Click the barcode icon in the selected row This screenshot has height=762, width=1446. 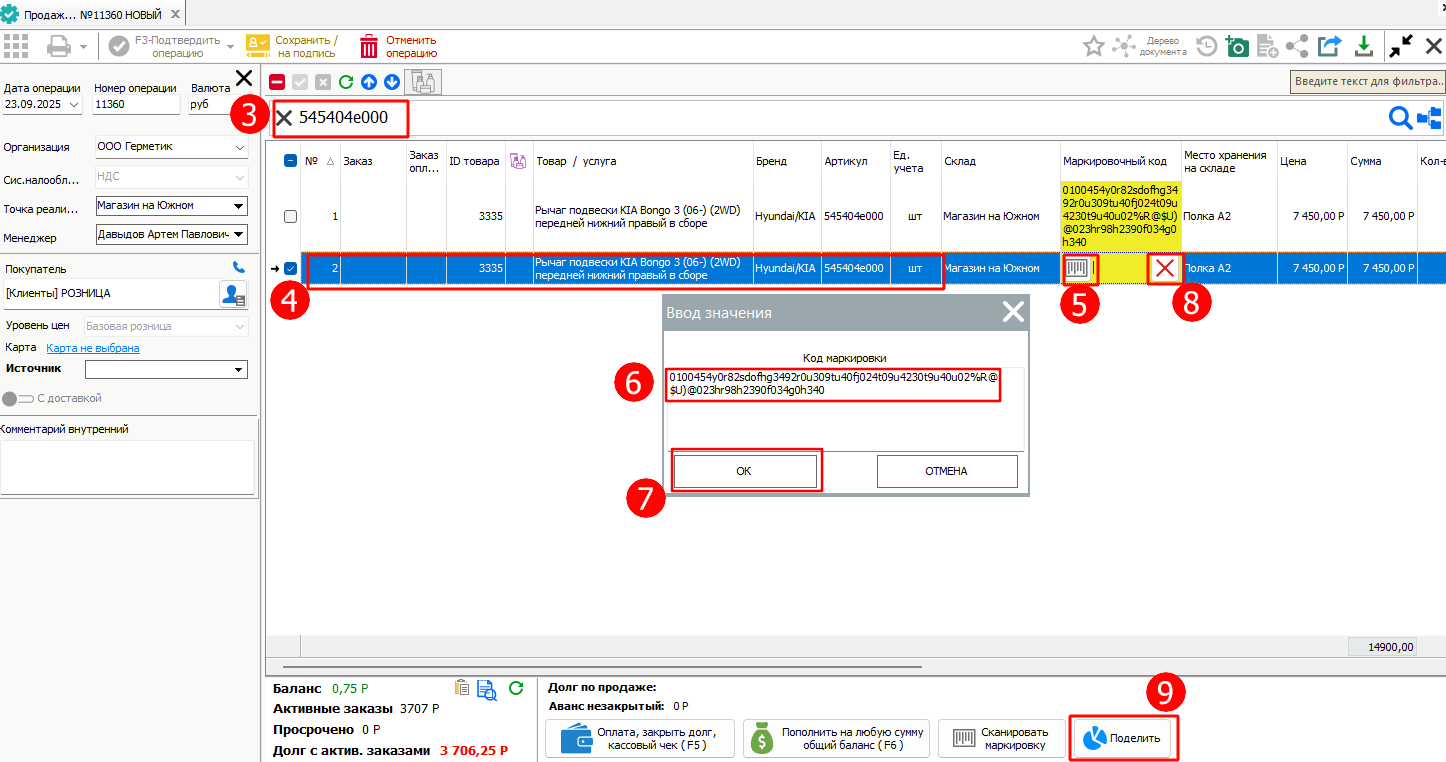pos(1077,268)
